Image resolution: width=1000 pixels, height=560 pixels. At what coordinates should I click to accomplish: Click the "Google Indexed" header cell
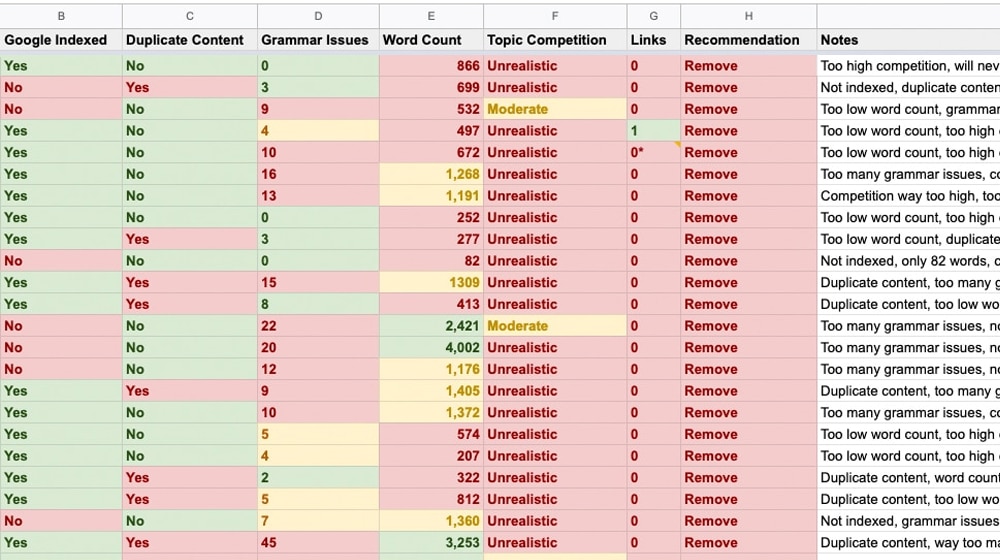click(61, 40)
